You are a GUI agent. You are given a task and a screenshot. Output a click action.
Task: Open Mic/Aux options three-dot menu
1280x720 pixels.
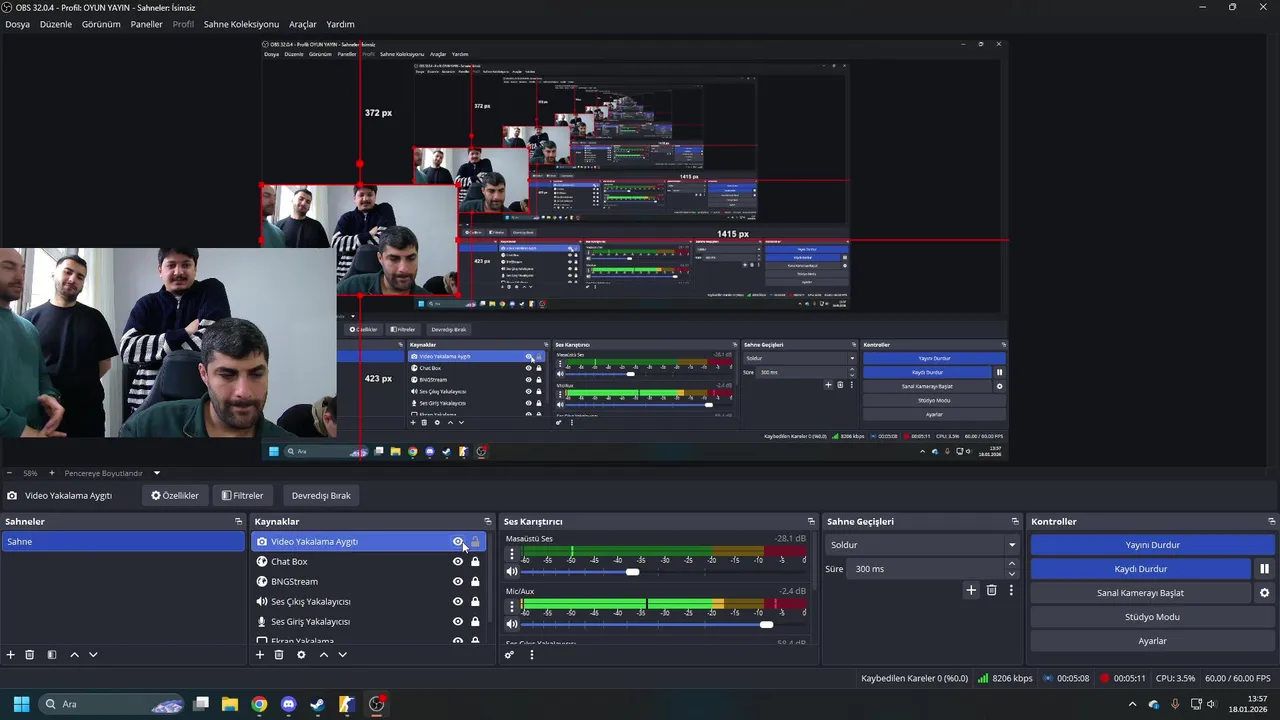click(512, 606)
